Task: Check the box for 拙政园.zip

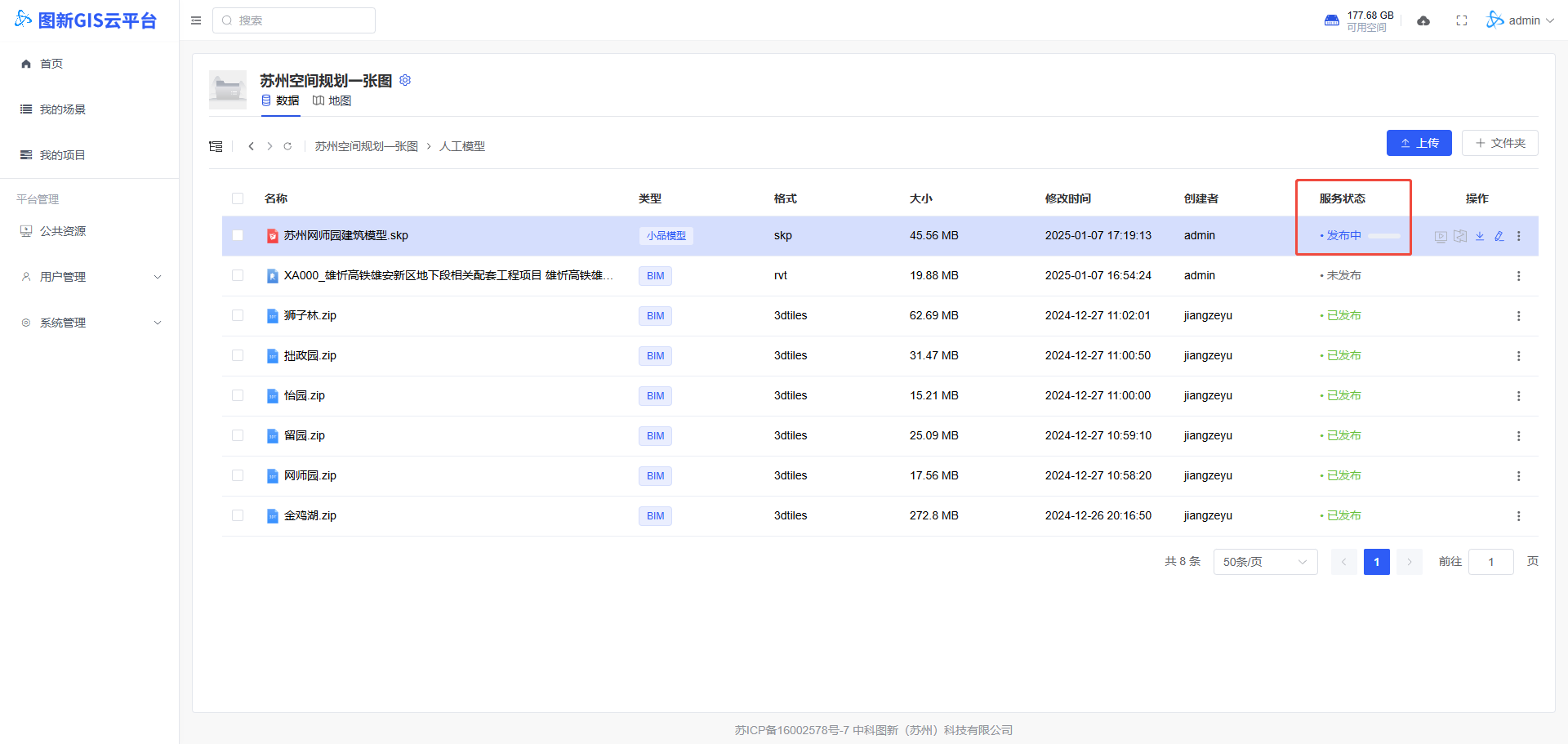Action: click(x=238, y=355)
